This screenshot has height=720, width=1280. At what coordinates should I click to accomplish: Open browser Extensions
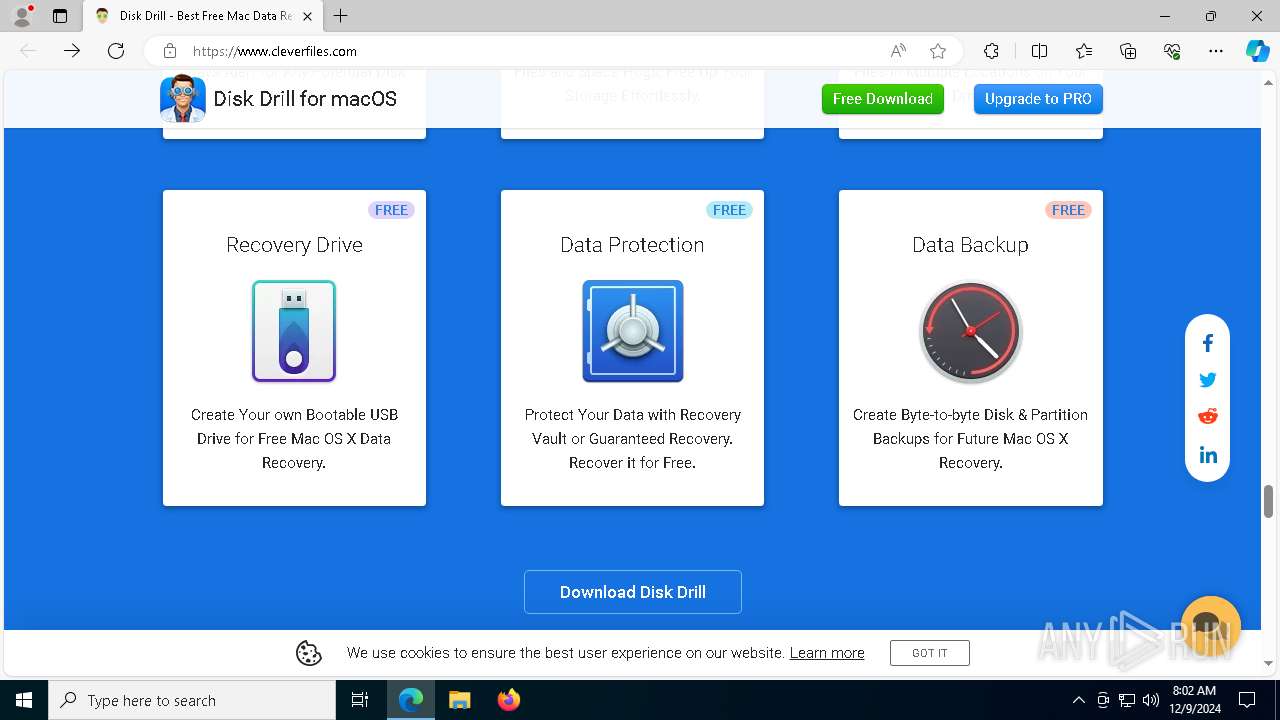click(991, 51)
